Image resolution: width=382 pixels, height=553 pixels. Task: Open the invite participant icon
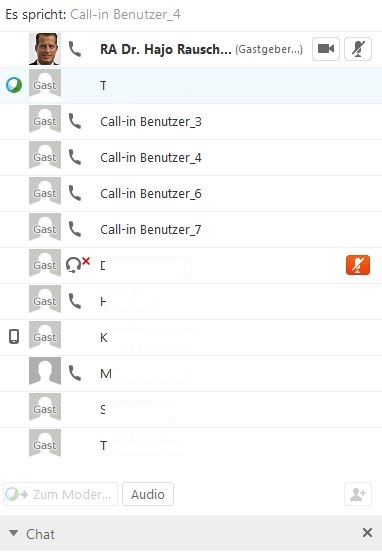tap(358, 494)
